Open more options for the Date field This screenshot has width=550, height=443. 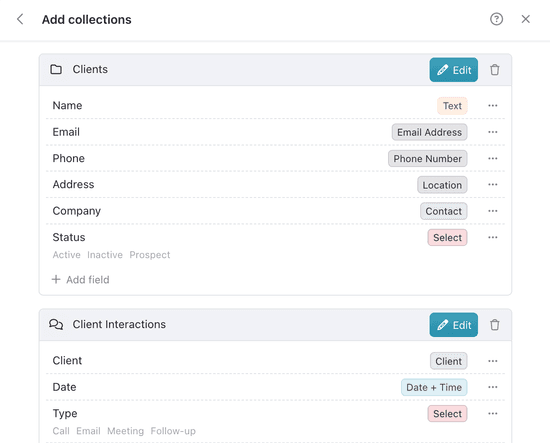492,387
